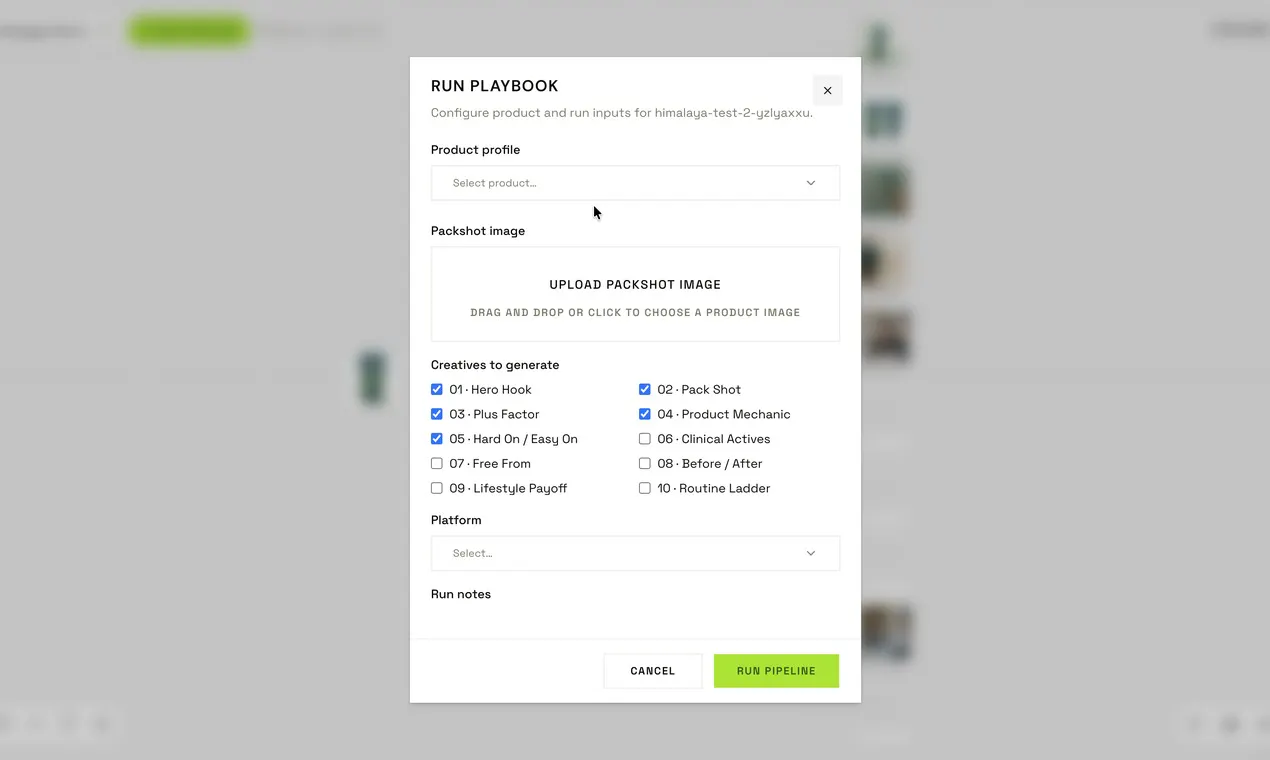The image size is (1270, 760).
Task: Click the 'Configure product and run inputs' description
Action: 622,113
